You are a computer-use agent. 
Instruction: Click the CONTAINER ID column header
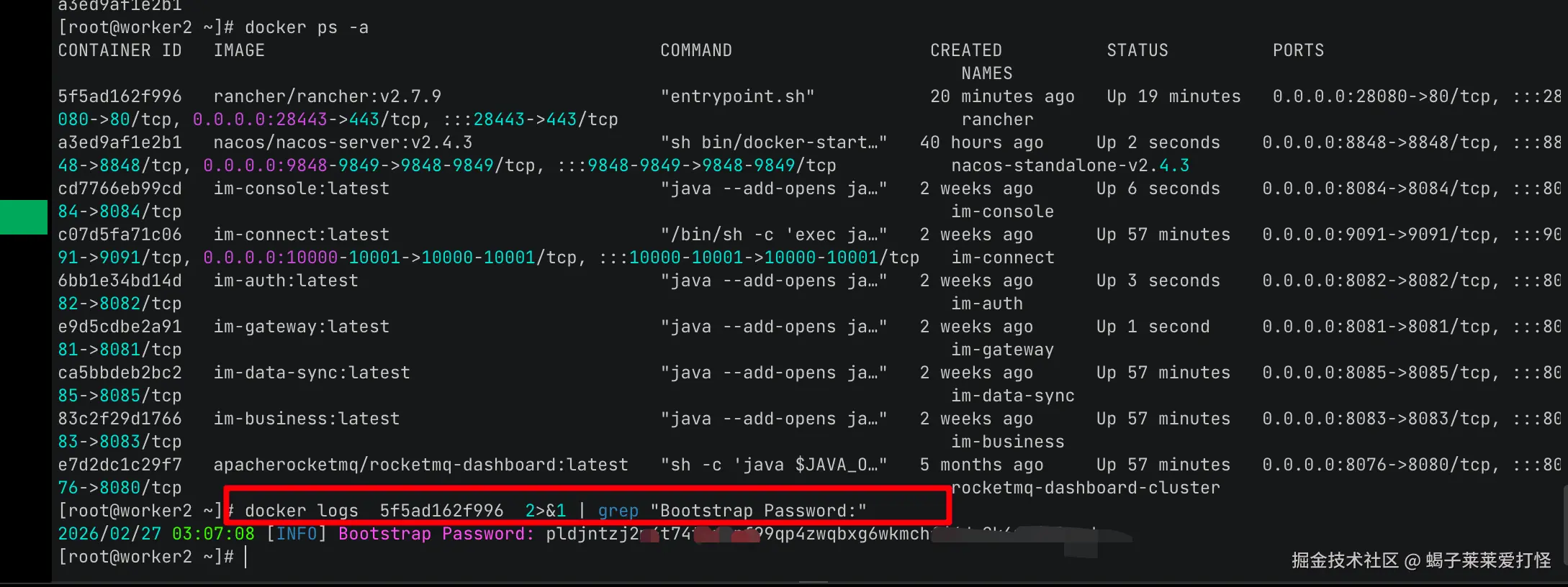tap(120, 50)
